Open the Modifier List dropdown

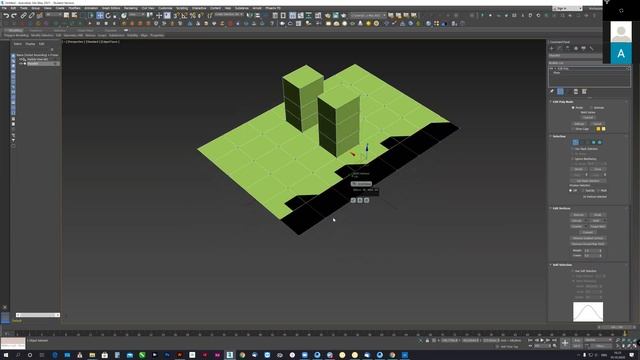point(575,63)
